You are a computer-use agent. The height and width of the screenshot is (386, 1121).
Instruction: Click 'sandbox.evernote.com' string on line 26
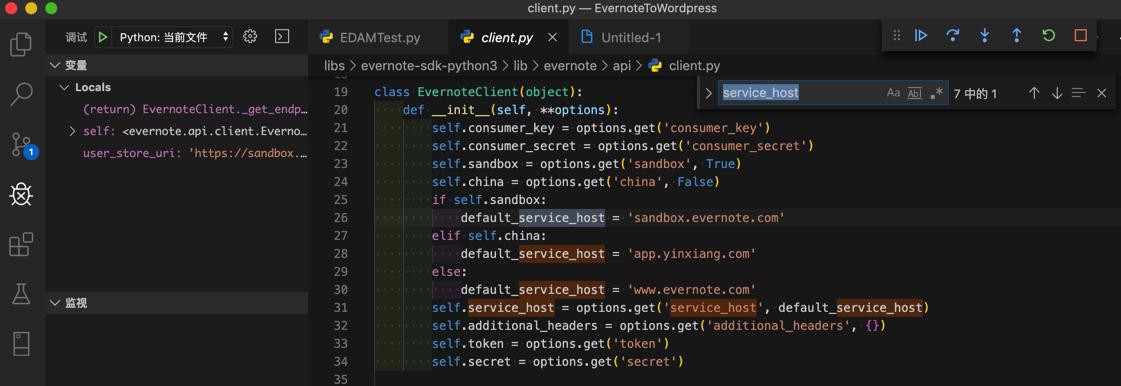[x=706, y=217]
